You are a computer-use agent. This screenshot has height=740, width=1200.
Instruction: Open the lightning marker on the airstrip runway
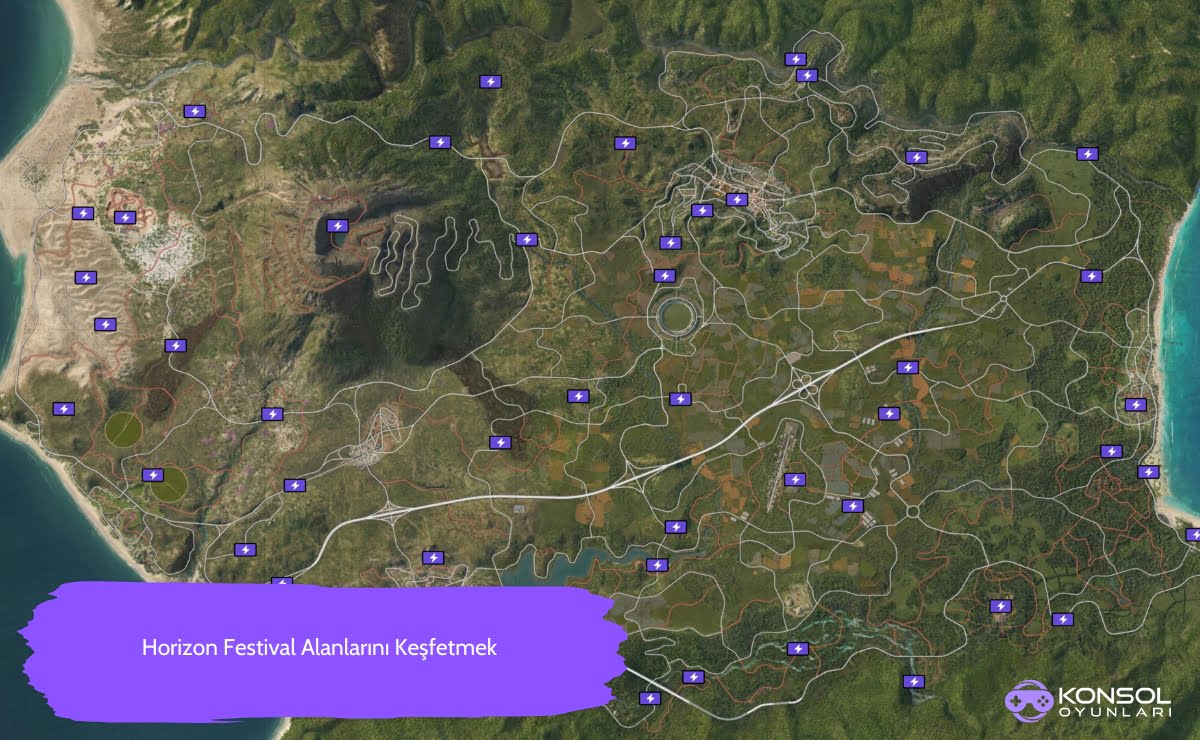pos(794,479)
